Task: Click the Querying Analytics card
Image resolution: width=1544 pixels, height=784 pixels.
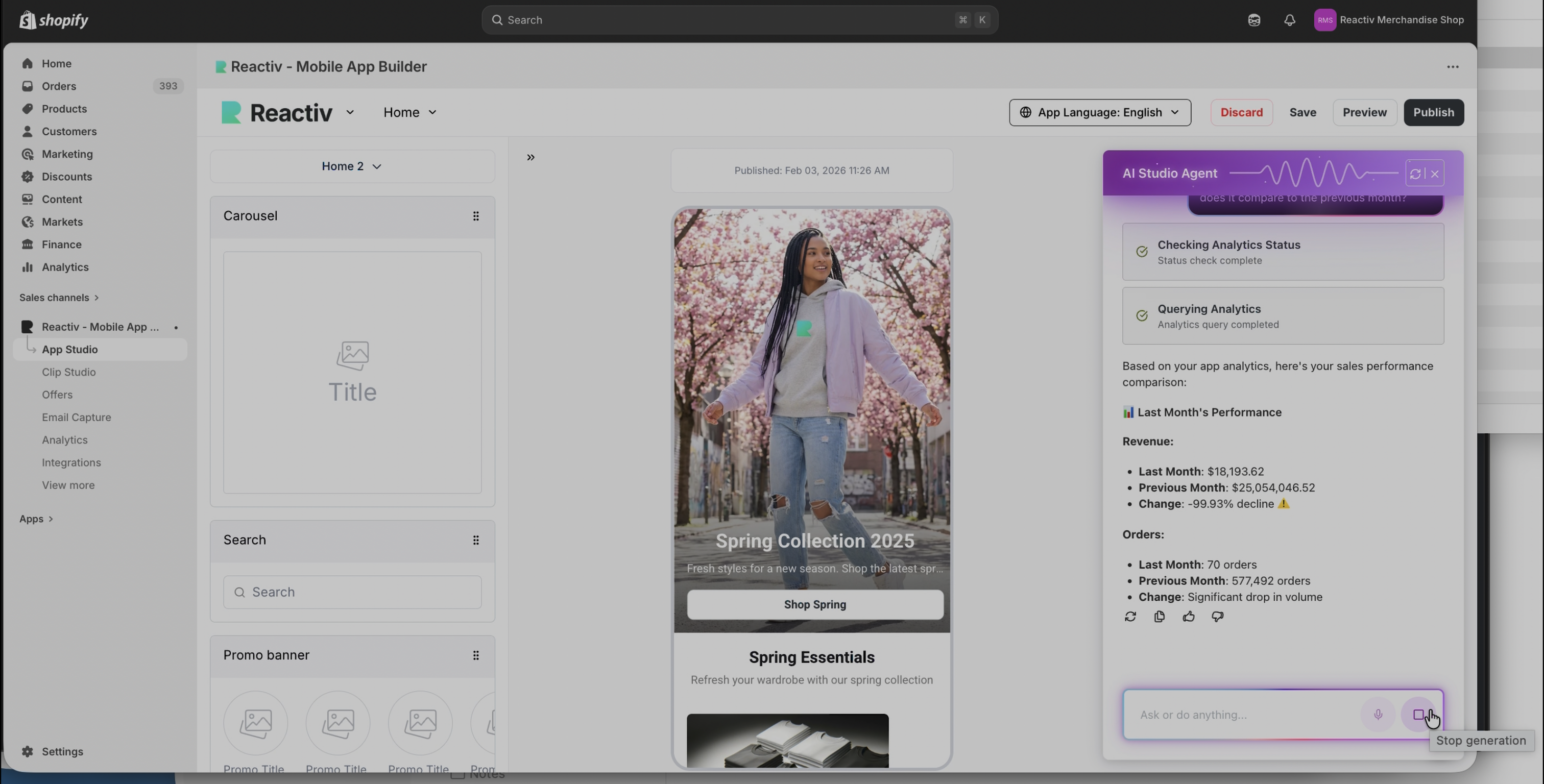Action: pos(1283,316)
